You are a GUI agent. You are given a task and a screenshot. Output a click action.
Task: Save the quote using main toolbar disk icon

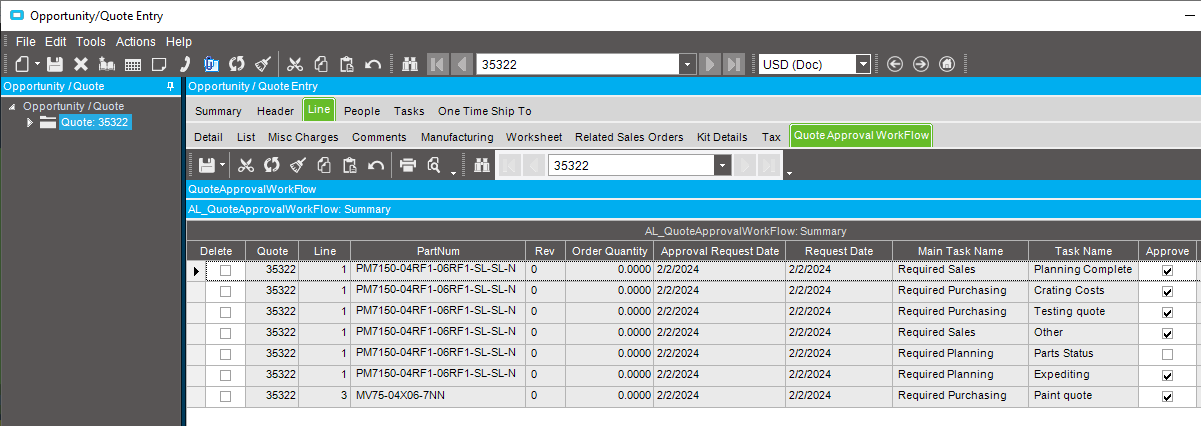56,64
